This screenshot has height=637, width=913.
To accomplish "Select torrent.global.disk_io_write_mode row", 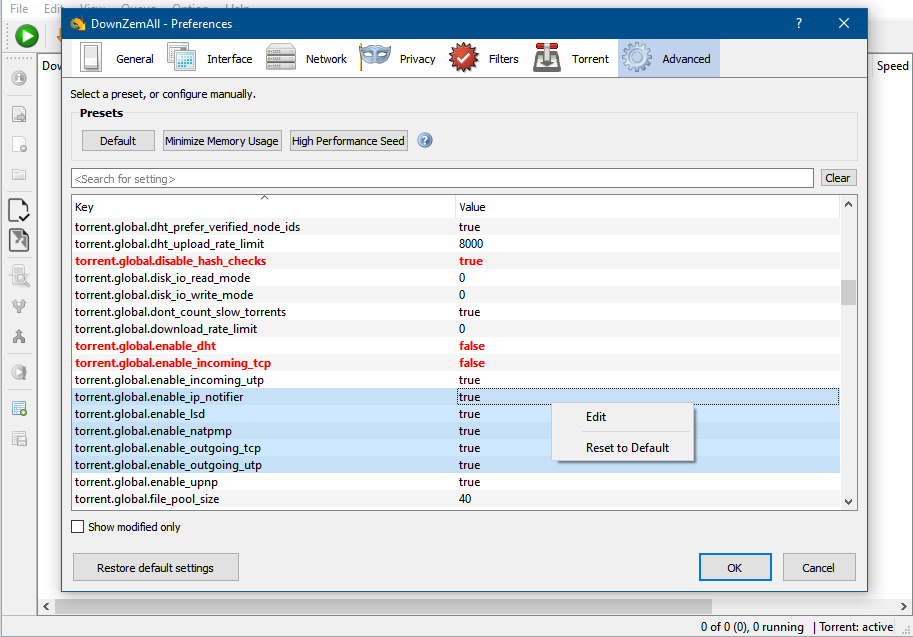I will click(456, 295).
